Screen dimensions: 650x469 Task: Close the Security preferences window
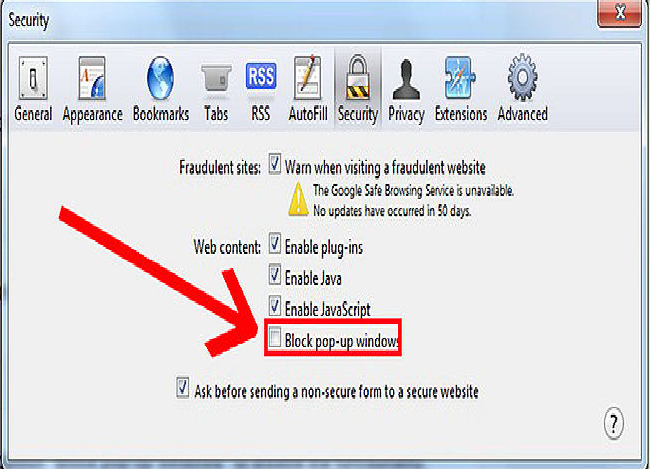620,13
